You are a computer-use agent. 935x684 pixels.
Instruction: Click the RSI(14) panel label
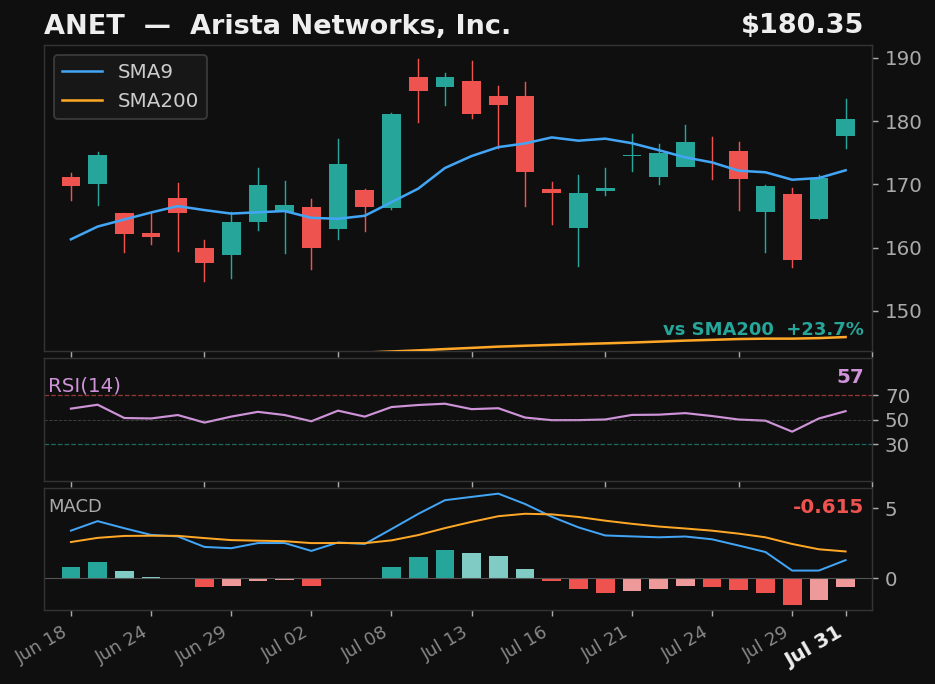pyautogui.click(x=84, y=385)
